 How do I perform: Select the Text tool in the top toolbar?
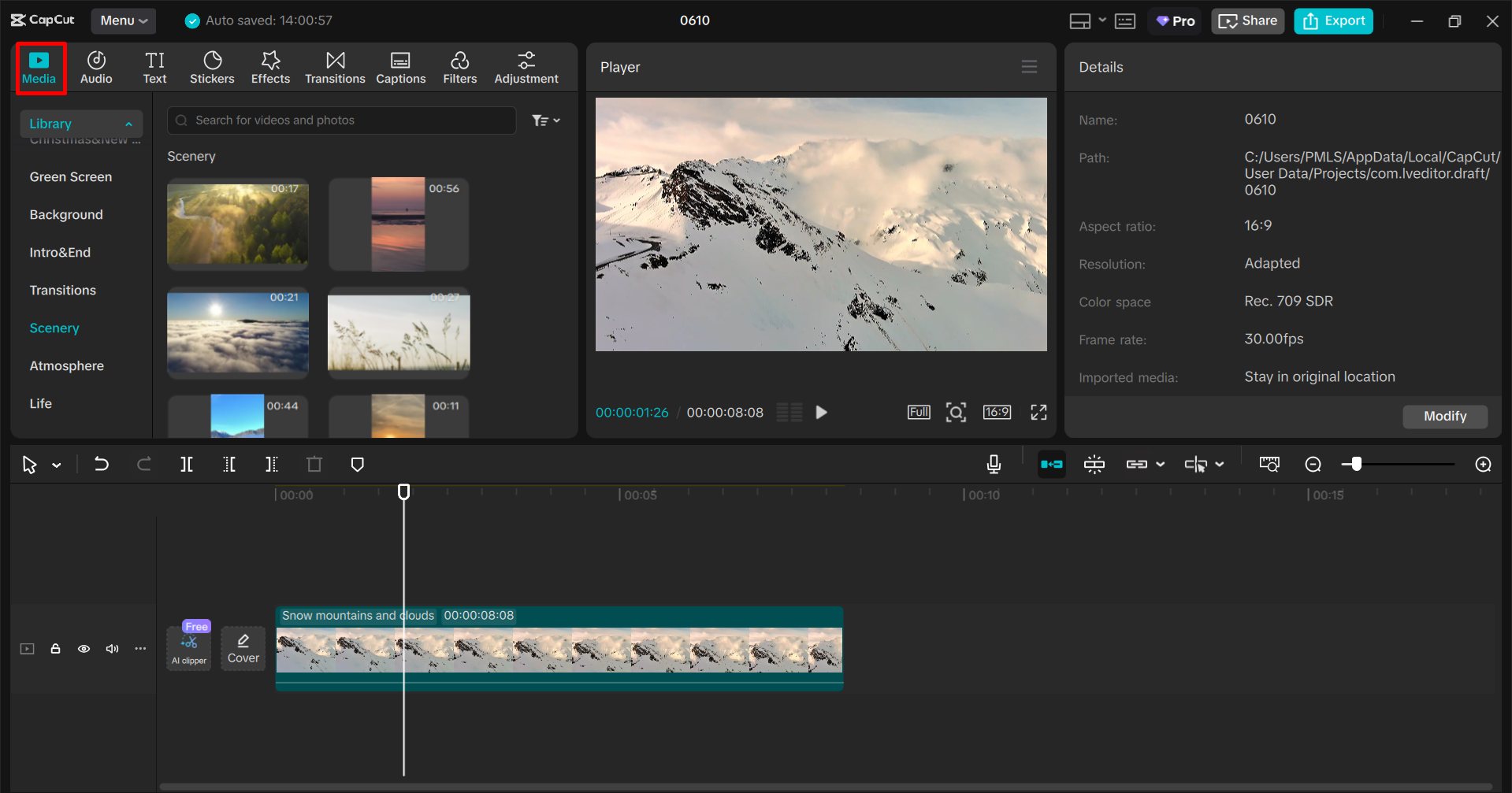point(154,67)
